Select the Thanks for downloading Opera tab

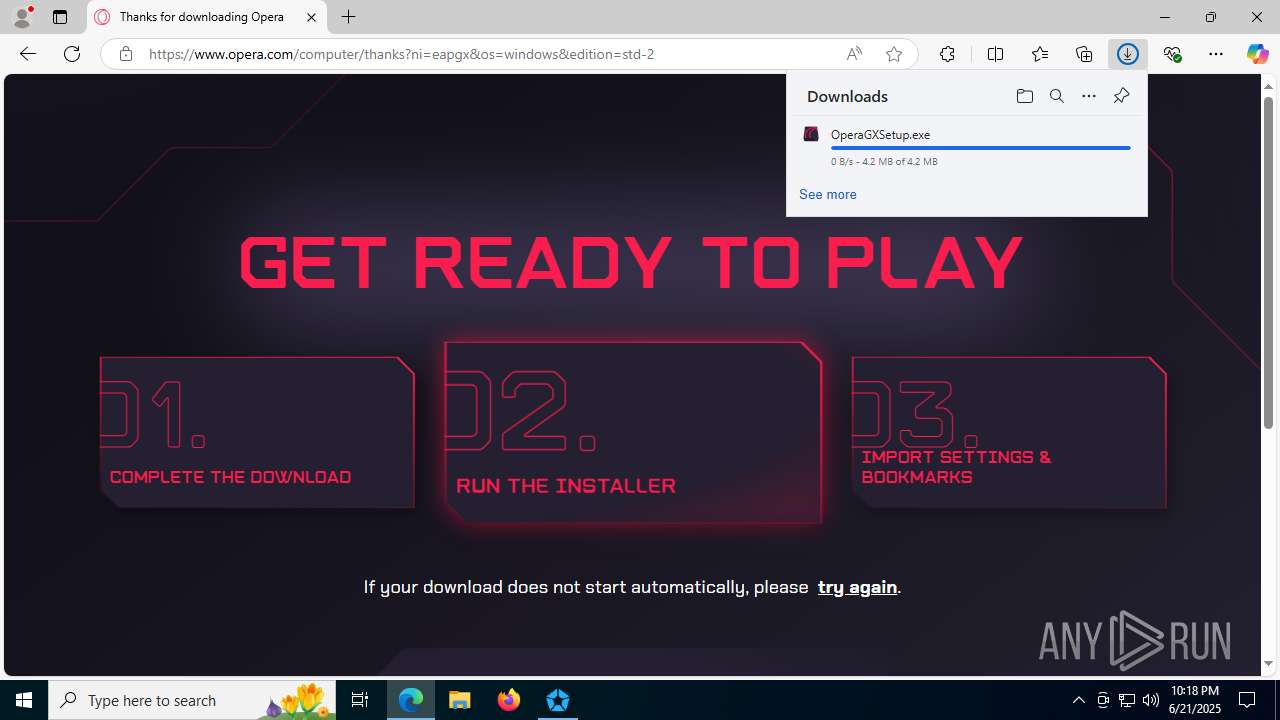point(207,17)
